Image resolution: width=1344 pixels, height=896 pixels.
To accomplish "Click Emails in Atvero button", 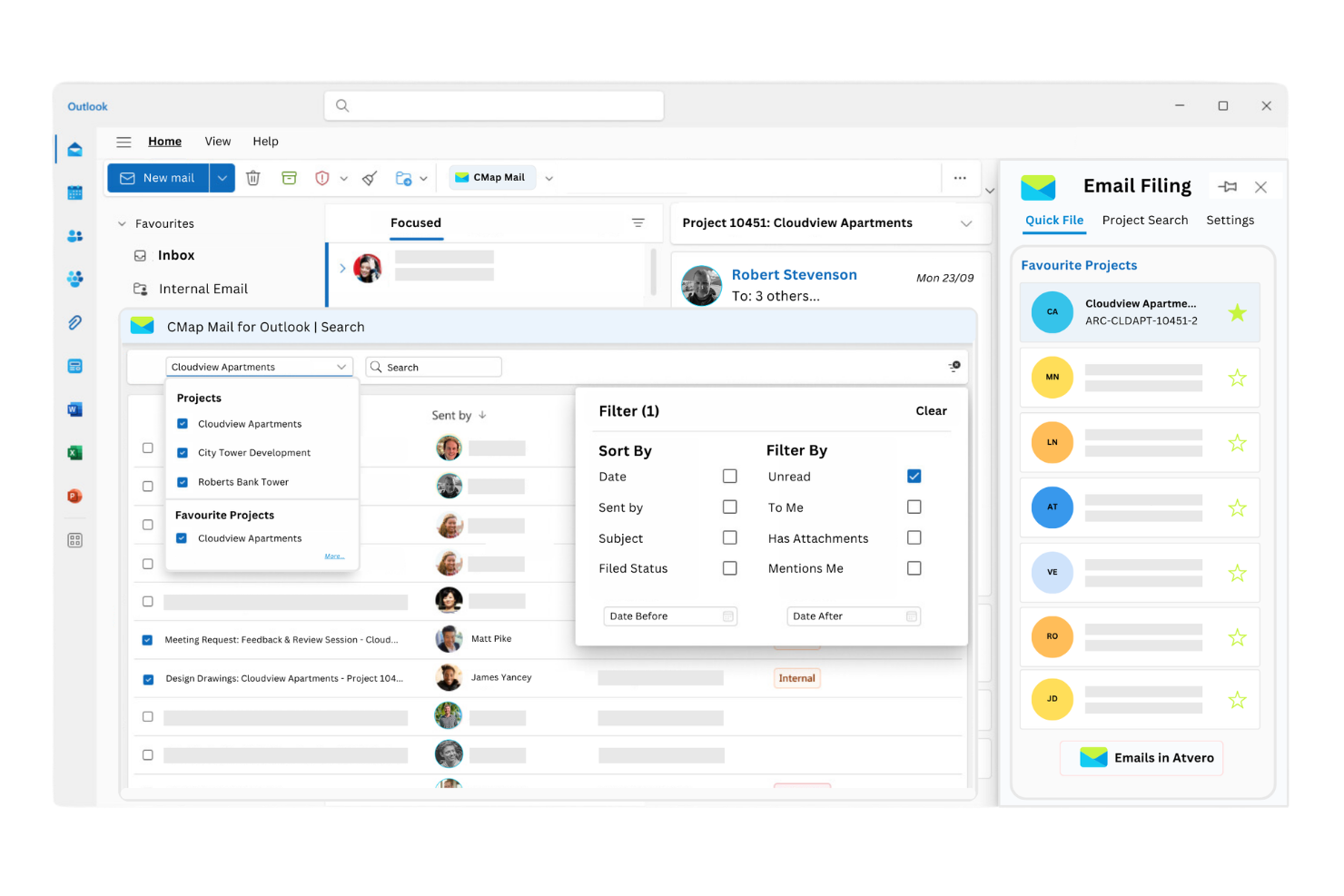I will tap(1141, 758).
